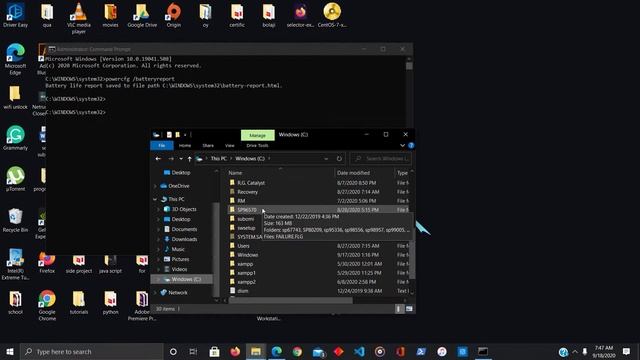Viewport: 640px width, 360px height.
Task: Open the recent locations dropdown arrow
Action: coord(181,159)
